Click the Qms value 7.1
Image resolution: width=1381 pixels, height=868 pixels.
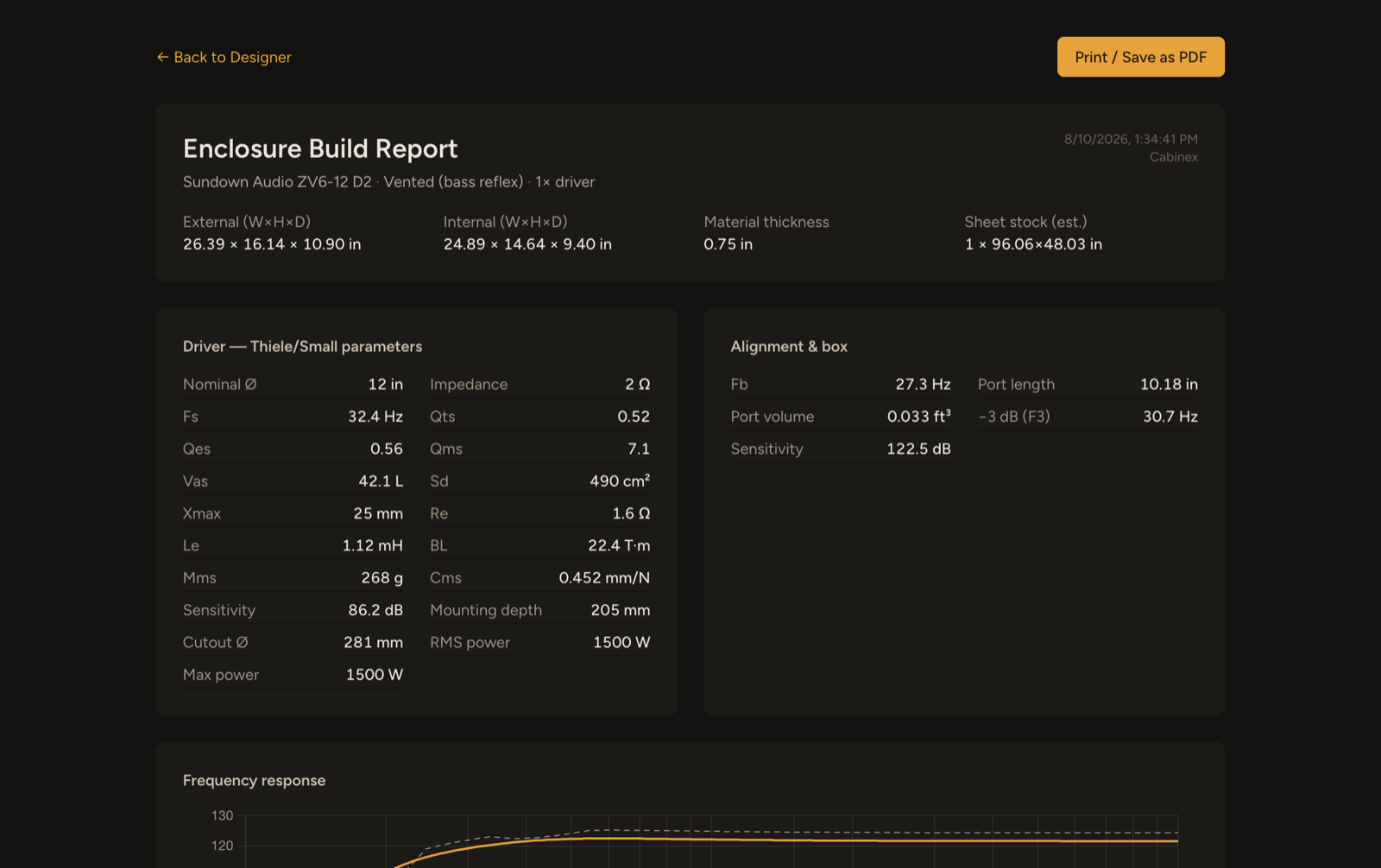click(x=638, y=449)
